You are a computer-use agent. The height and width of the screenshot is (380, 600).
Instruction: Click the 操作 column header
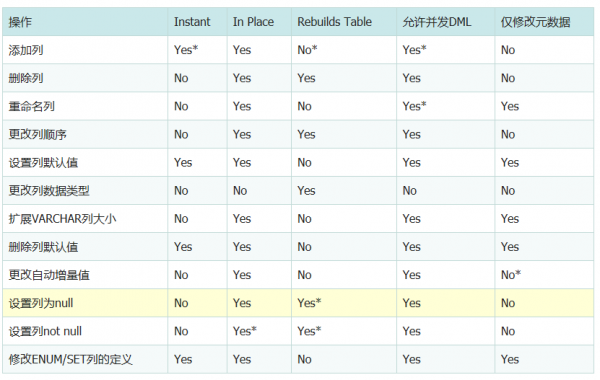point(20,22)
